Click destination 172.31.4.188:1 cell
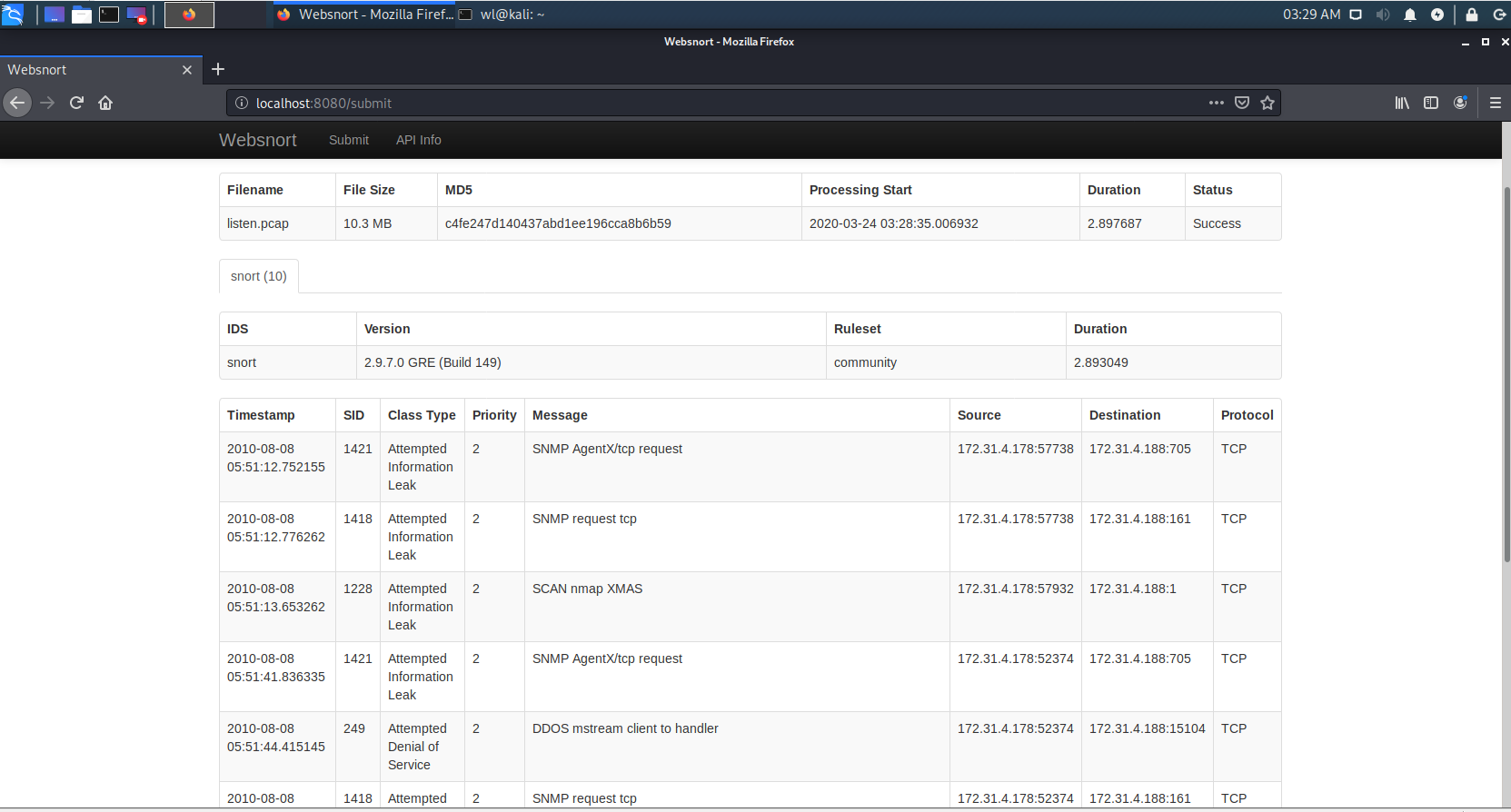This screenshot has height=812, width=1511. coord(1147,607)
